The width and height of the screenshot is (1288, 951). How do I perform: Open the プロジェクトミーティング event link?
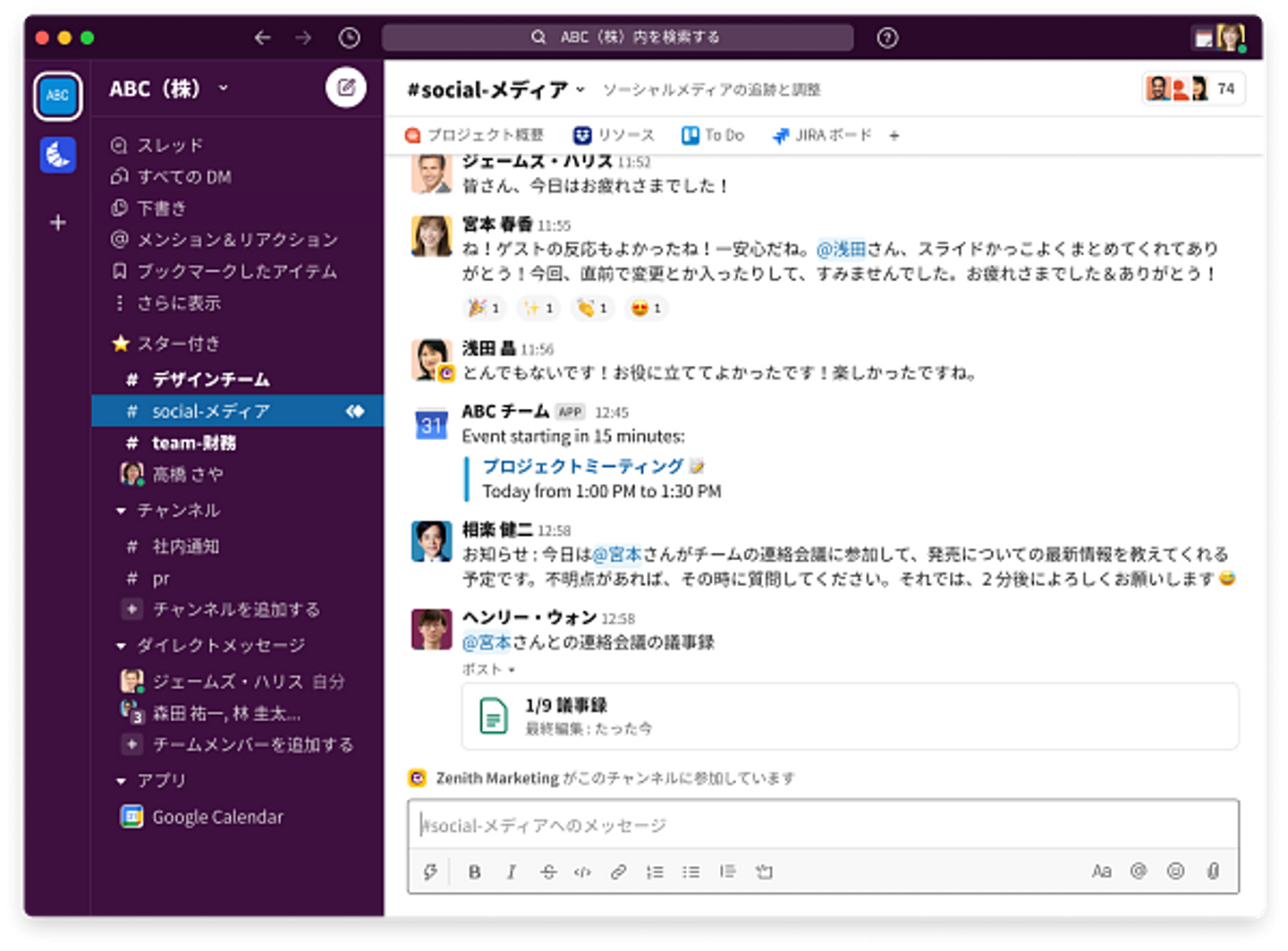(x=582, y=466)
